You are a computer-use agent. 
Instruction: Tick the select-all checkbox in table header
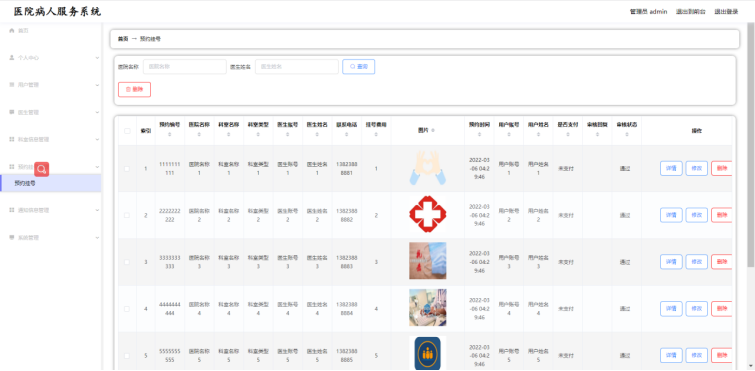pyautogui.click(x=127, y=131)
